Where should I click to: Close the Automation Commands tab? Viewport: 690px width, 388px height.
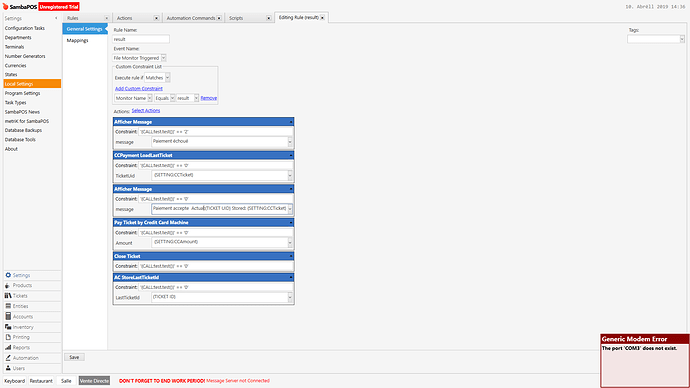[219, 18]
